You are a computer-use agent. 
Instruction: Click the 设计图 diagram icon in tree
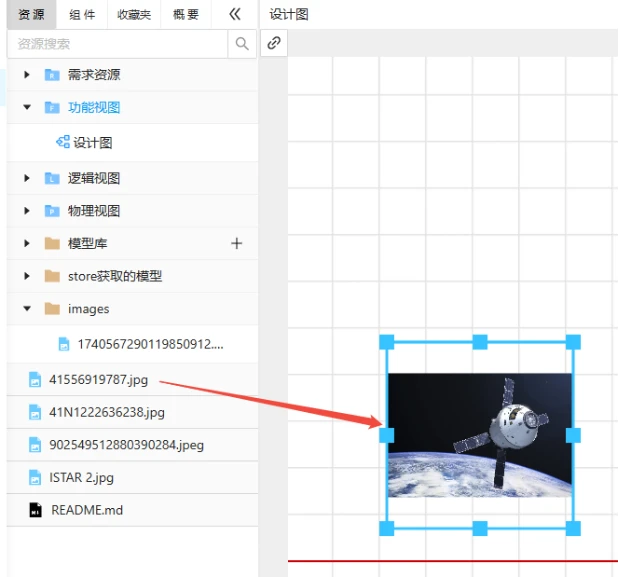(x=63, y=142)
